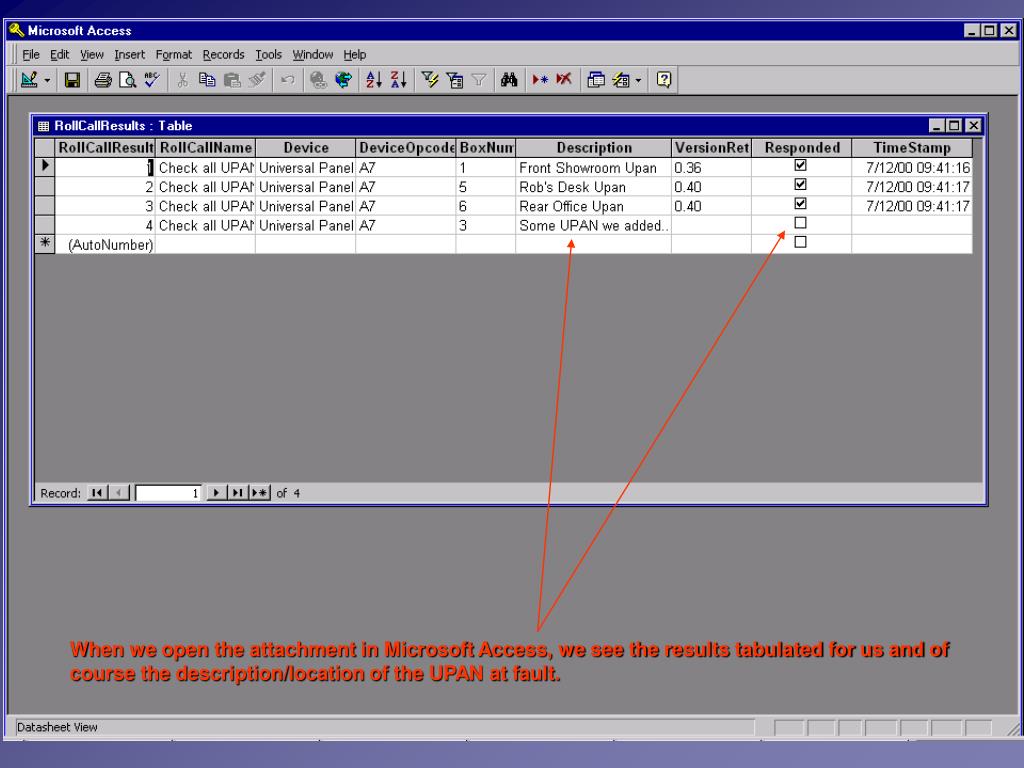The width and height of the screenshot is (1024, 768).
Task: Apply Filter By Selection icon
Action: click(430, 80)
